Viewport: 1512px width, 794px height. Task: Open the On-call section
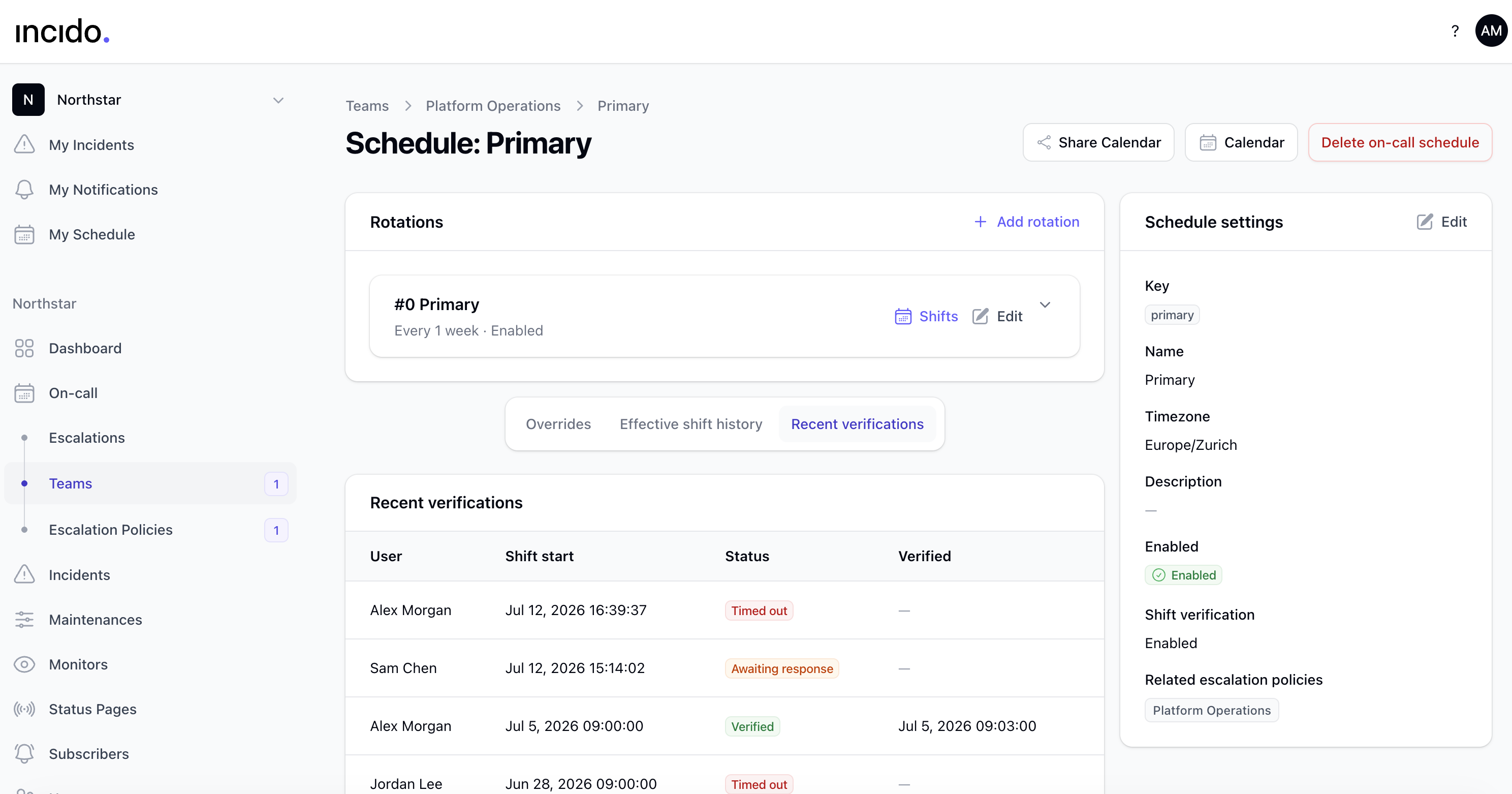[x=73, y=393]
